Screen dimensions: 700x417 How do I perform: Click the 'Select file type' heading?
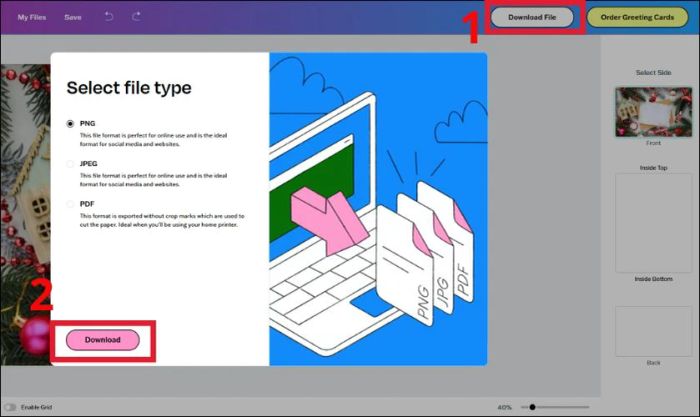coord(129,88)
